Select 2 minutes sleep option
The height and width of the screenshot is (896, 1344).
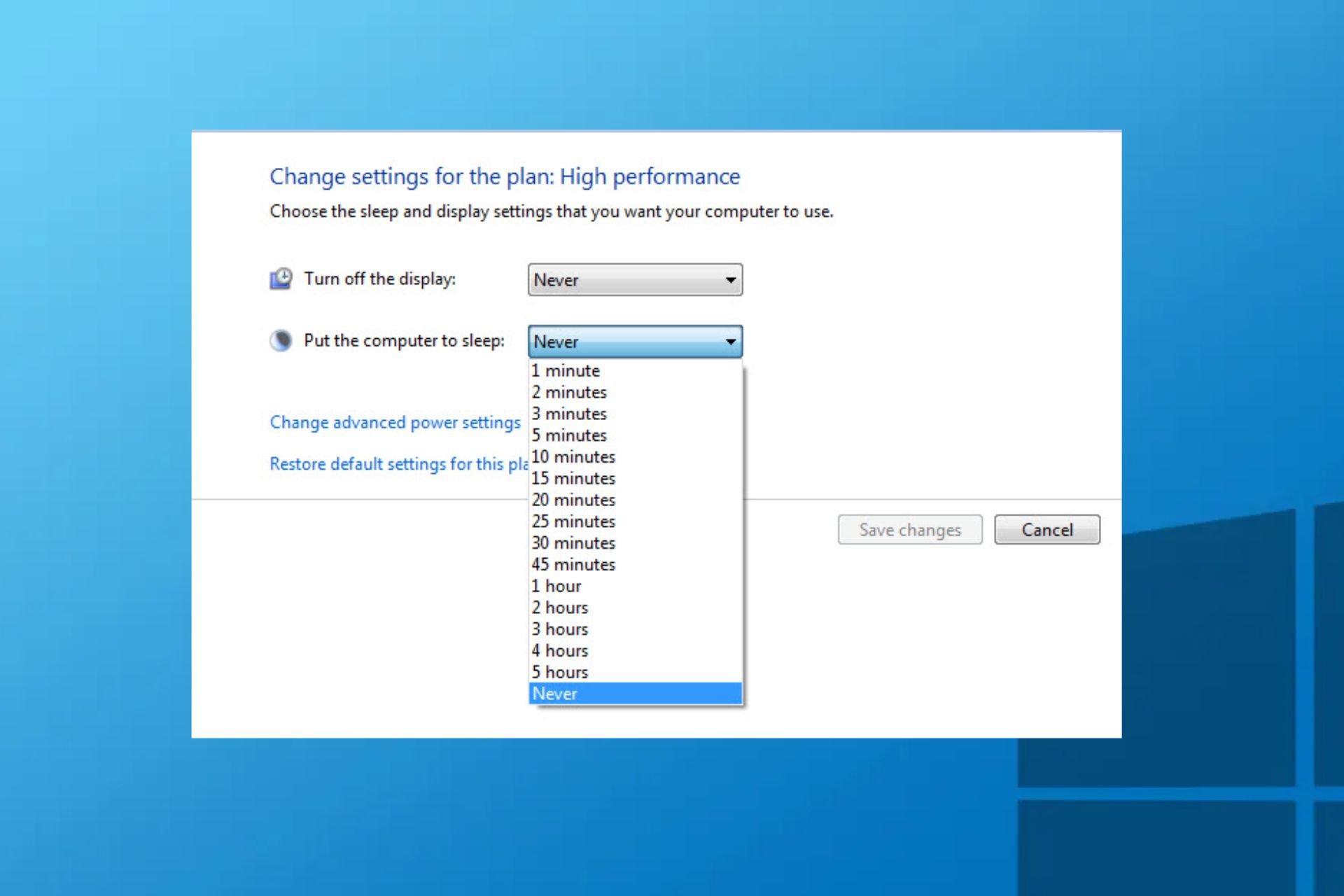(x=635, y=392)
